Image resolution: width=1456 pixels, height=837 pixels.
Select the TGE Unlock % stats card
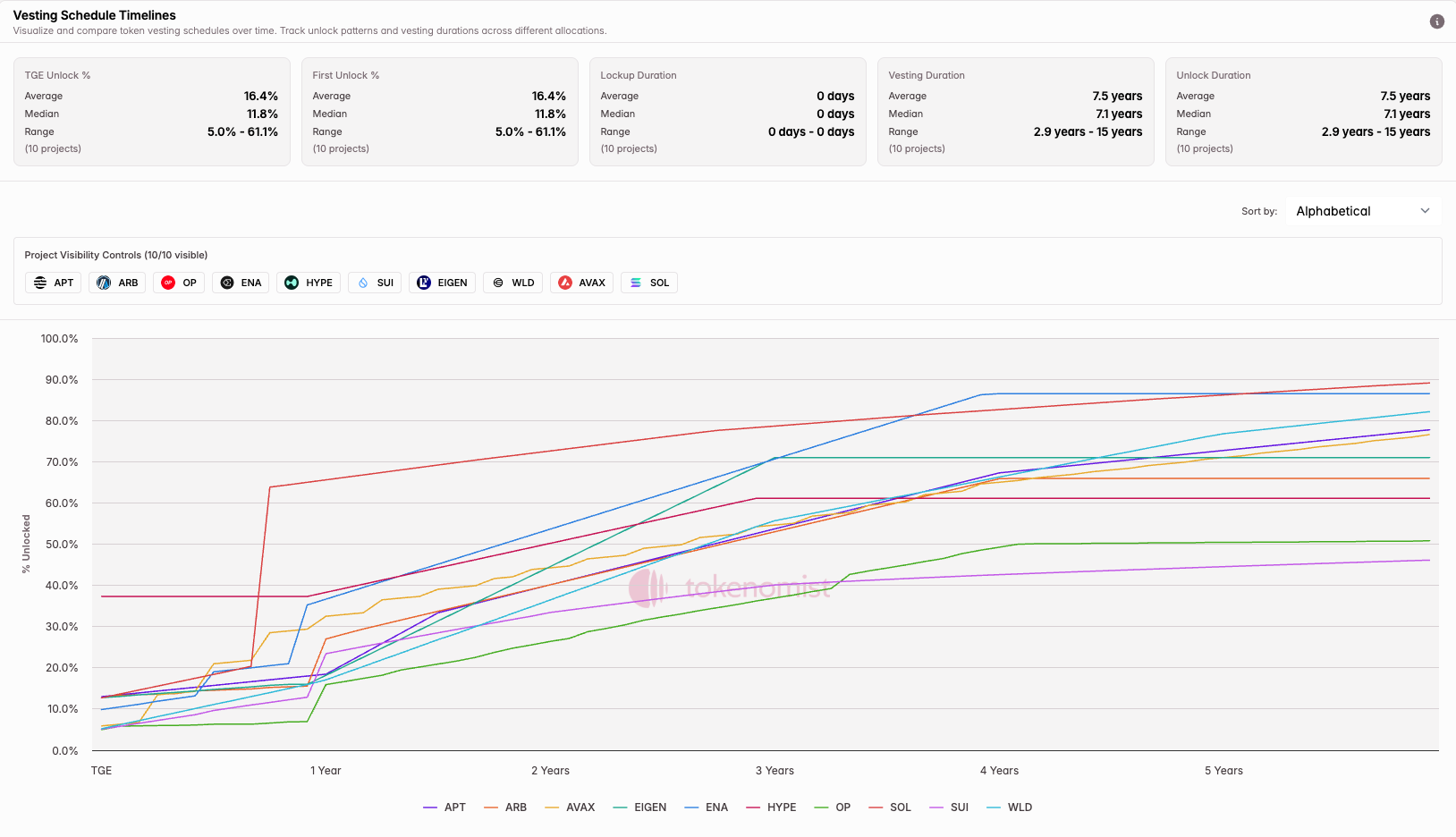point(151,112)
